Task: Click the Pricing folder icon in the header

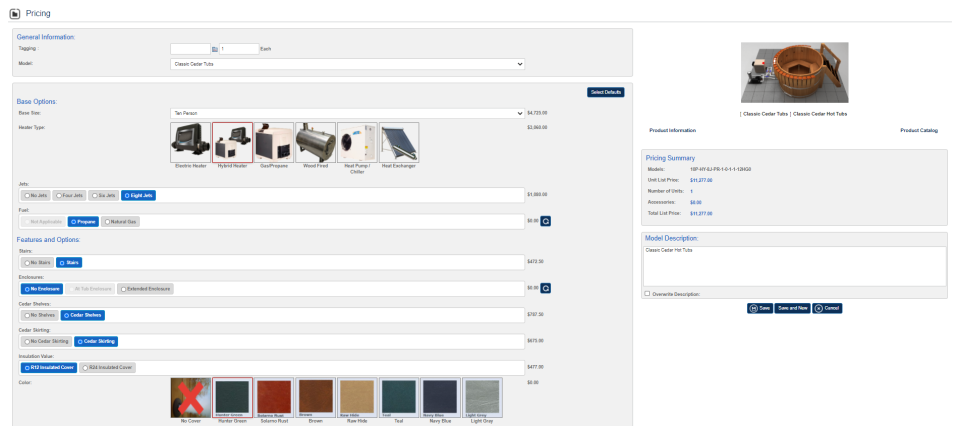Action: pos(15,13)
